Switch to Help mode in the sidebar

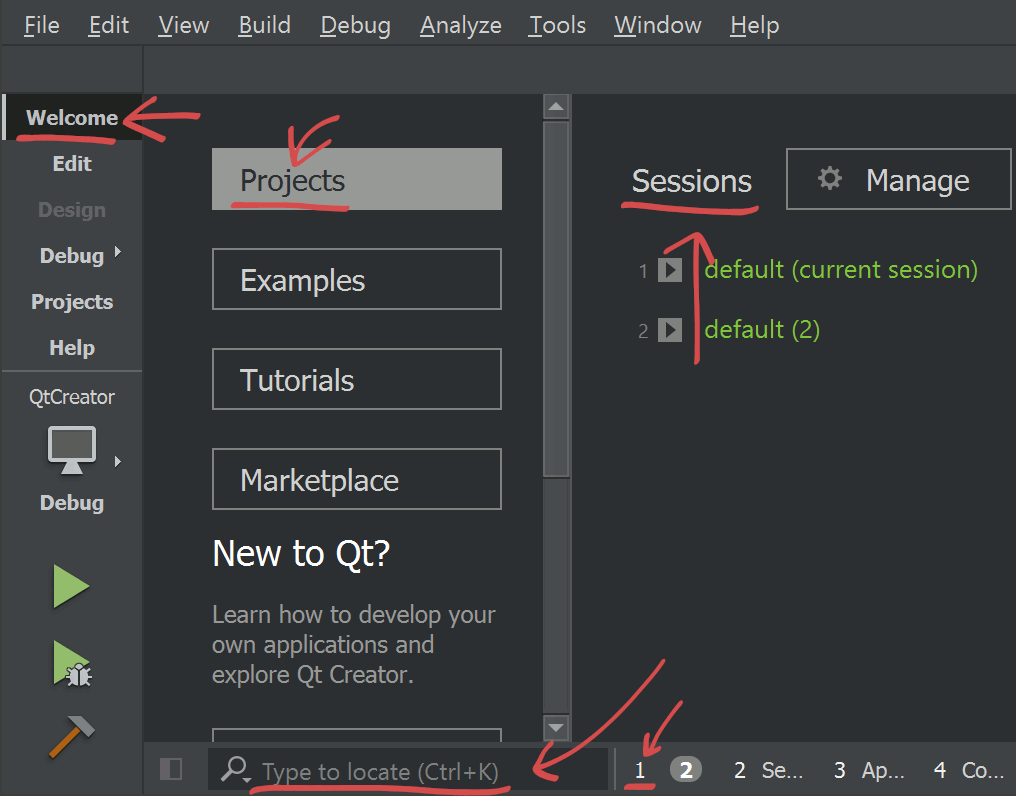[72, 347]
